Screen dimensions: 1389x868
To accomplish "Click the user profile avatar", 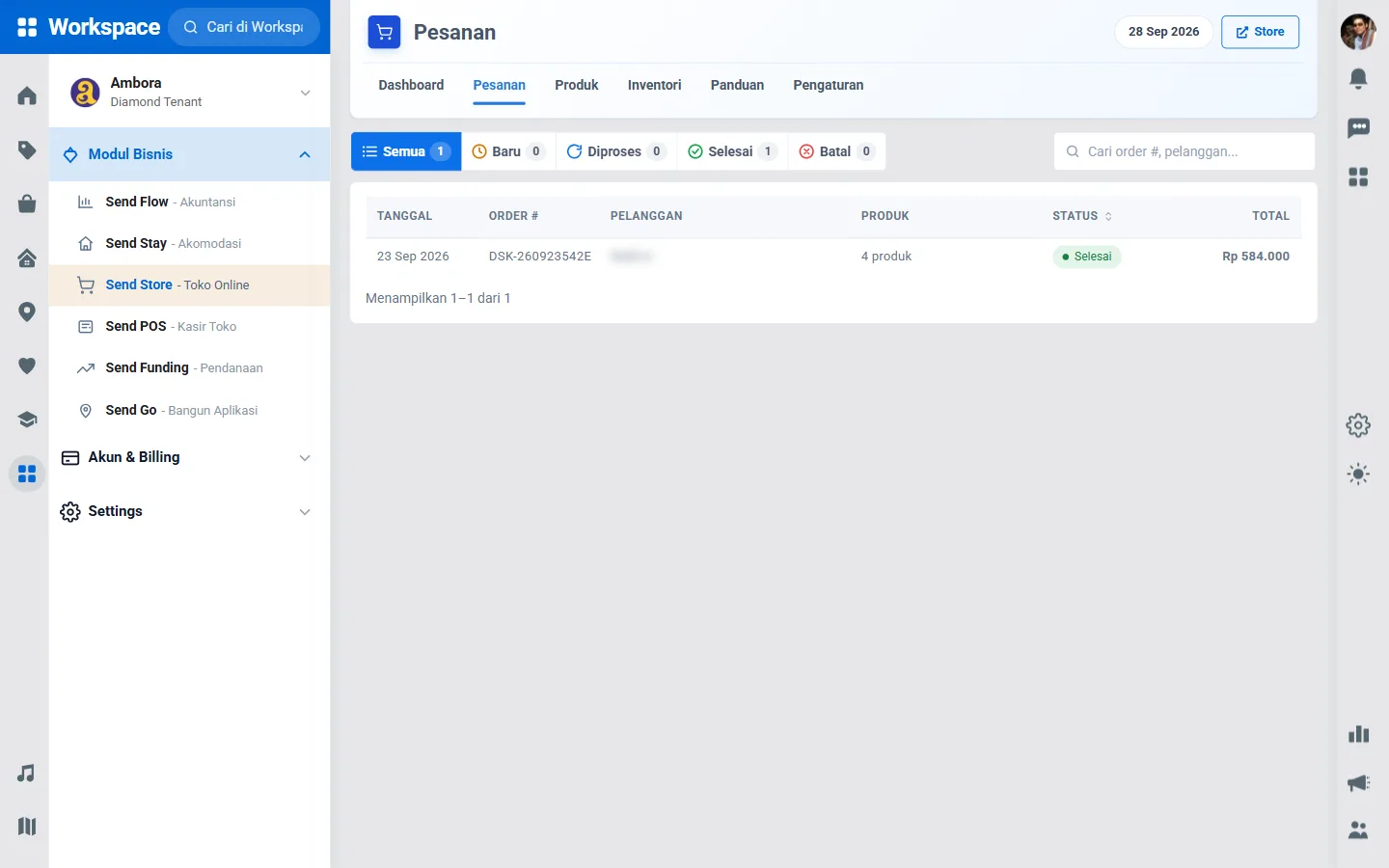I will 1358,32.
